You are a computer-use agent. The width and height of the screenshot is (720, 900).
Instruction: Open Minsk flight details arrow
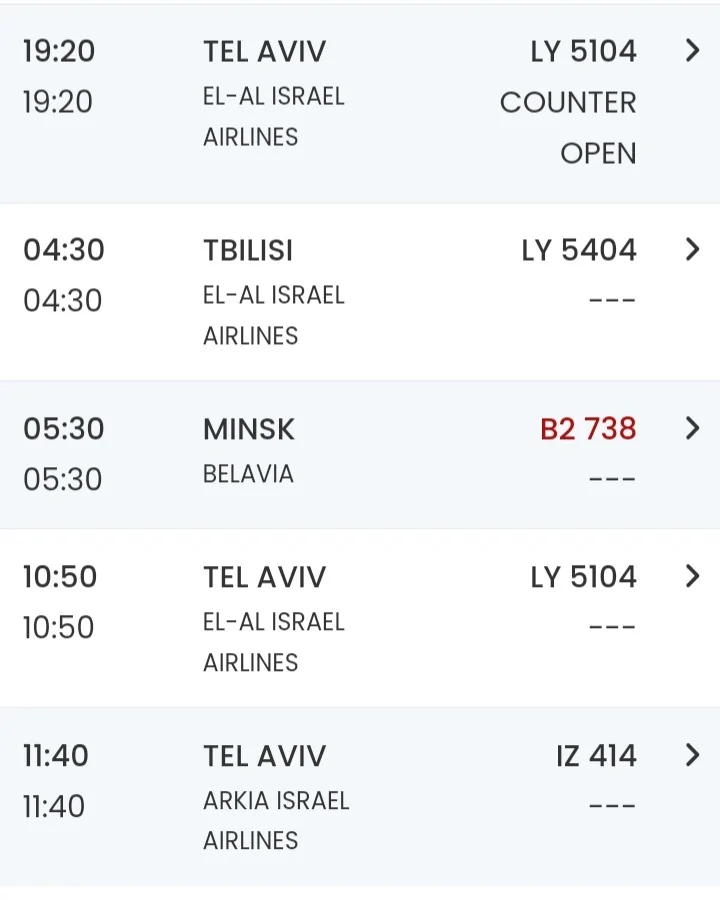(692, 428)
